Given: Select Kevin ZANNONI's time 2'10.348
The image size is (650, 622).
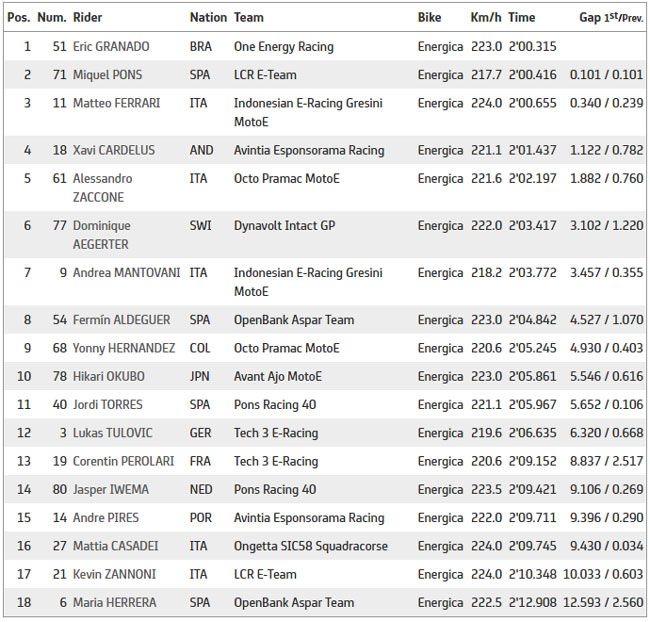Looking at the screenshot, I should point(532,574).
